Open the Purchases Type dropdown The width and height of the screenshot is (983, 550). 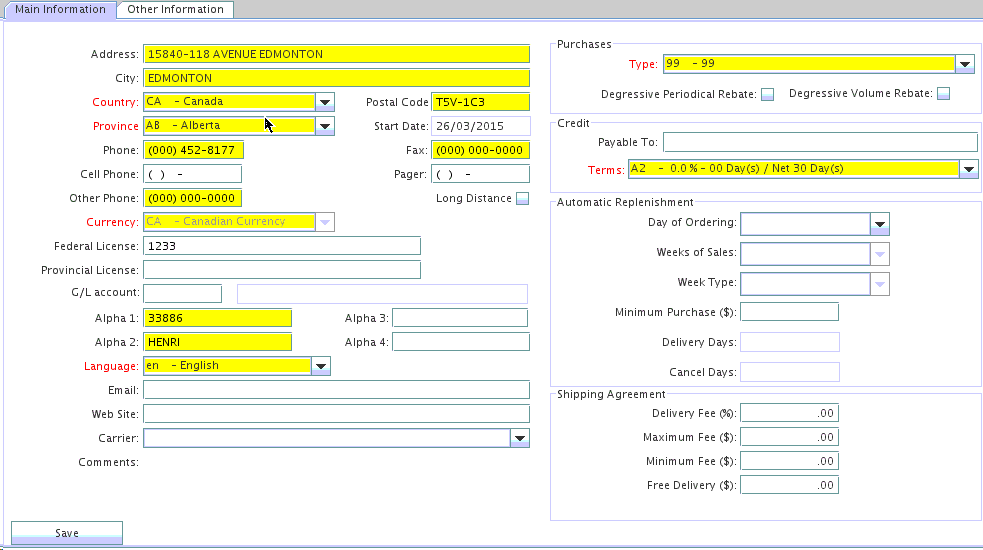(965, 64)
